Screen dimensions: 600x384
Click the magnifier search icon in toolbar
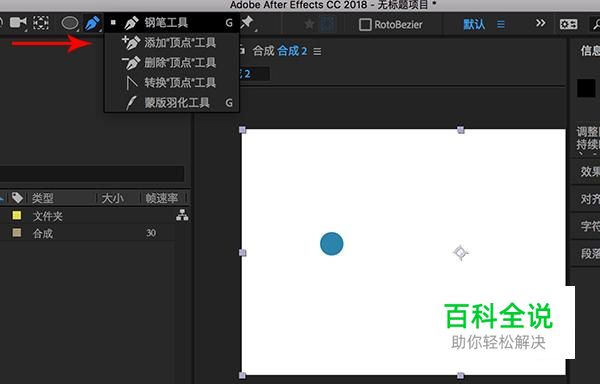[596, 24]
